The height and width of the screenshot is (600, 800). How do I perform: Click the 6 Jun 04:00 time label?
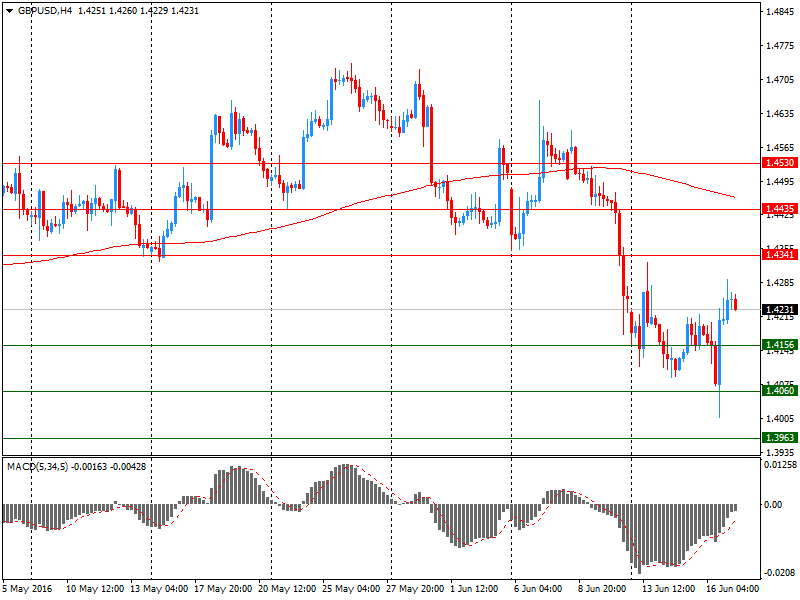(x=538, y=589)
